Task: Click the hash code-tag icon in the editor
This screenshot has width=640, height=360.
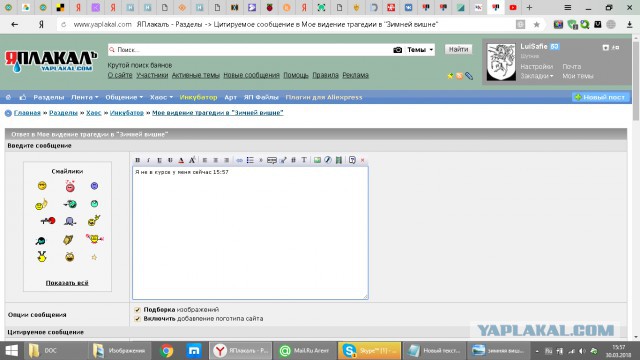Action: (x=293, y=160)
